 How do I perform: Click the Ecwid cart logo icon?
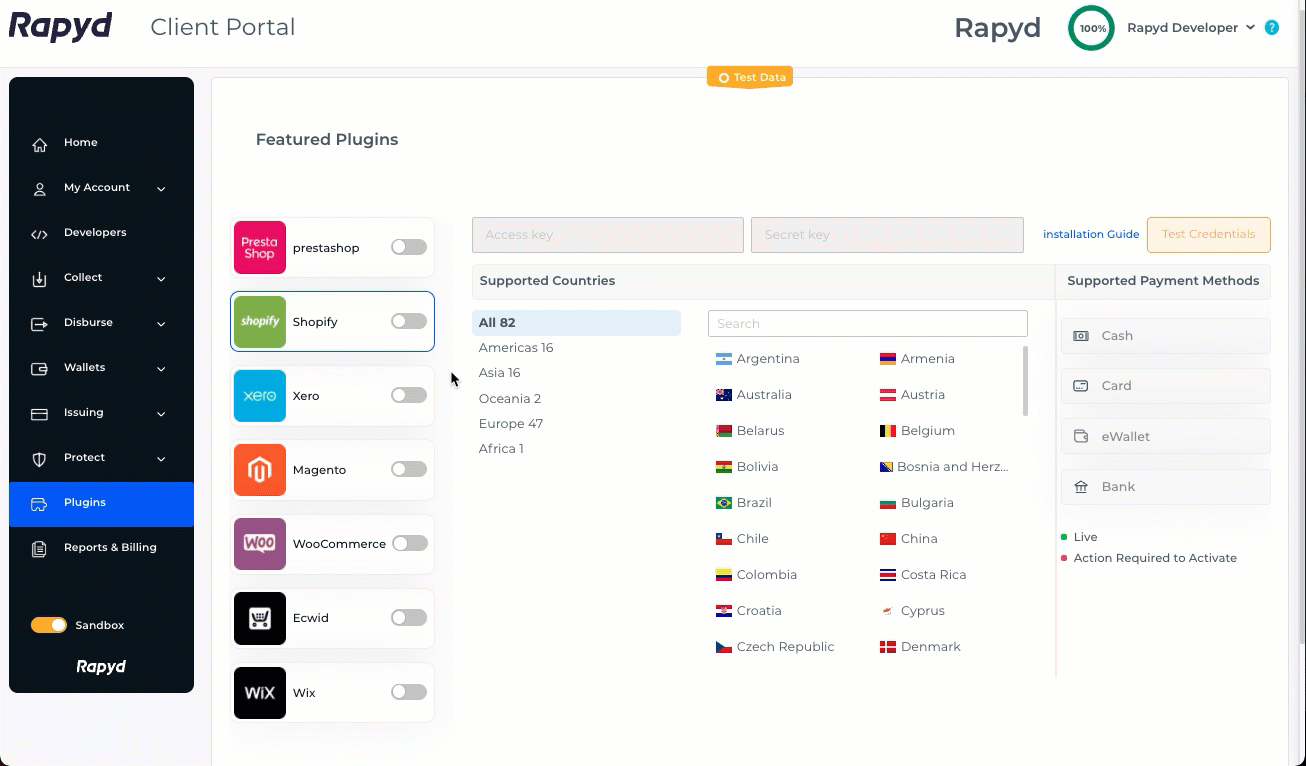click(260, 618)
